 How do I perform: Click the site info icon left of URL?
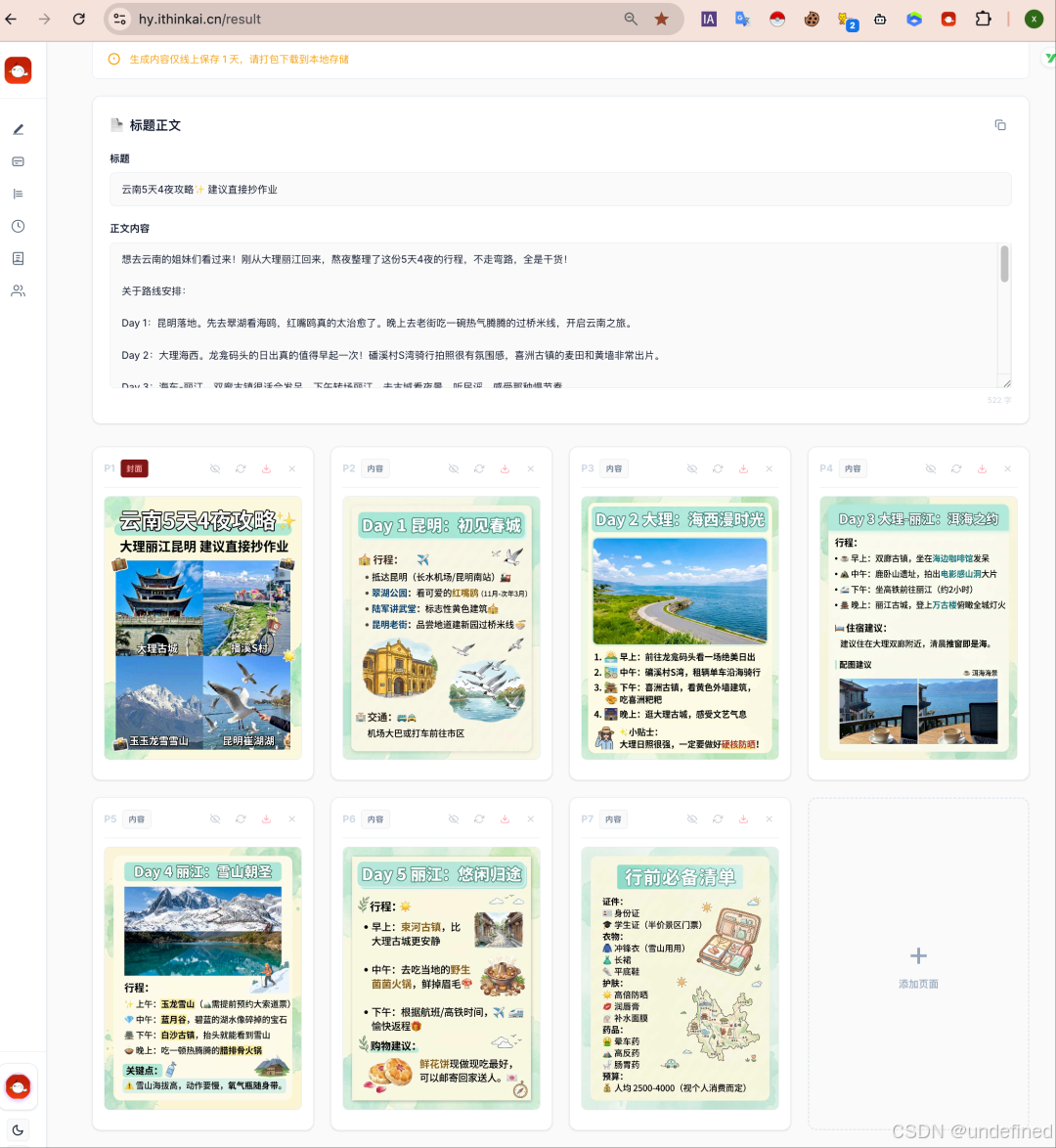click(119, 19)
